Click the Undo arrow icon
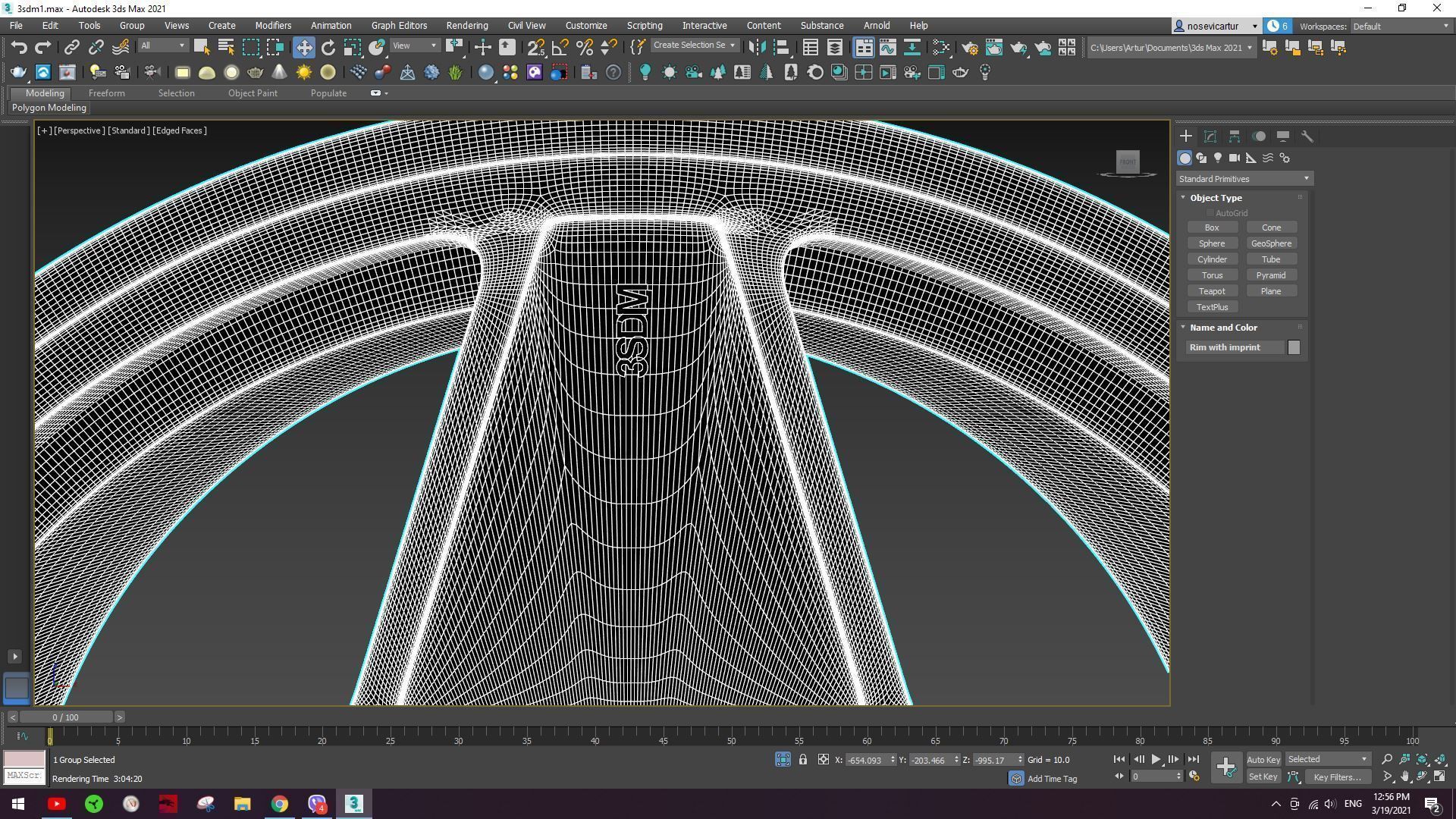 click(19, 48)
